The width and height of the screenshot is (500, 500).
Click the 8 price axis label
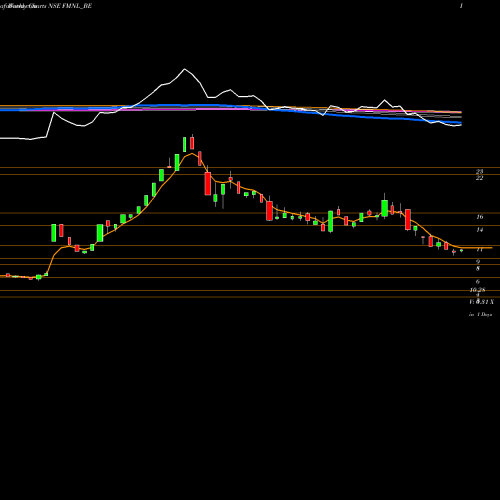[478, 269]
